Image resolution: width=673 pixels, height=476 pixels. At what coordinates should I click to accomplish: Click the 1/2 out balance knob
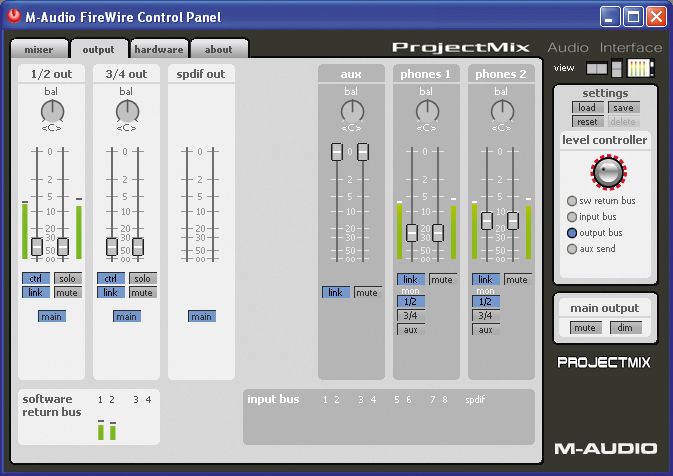(52, 111)
